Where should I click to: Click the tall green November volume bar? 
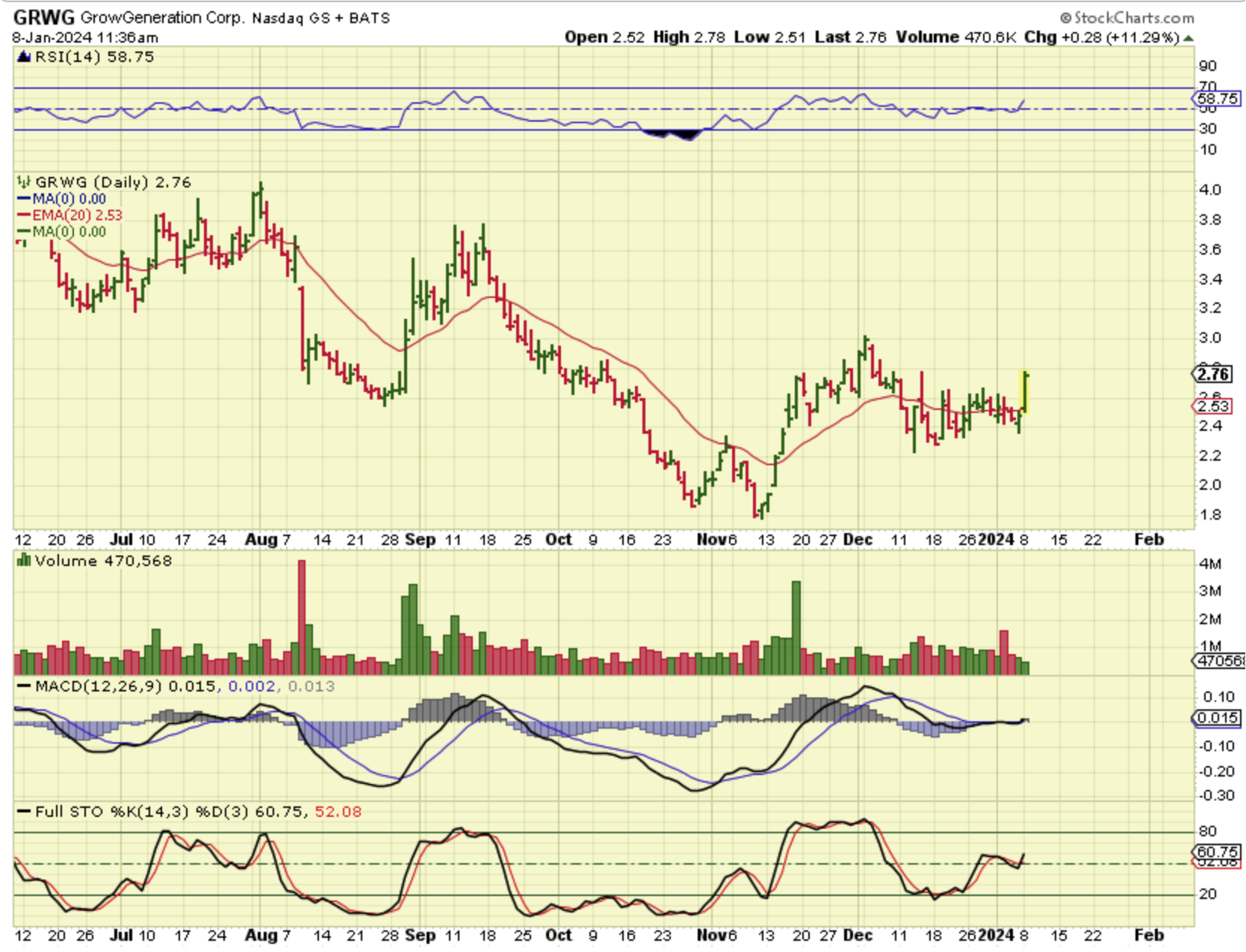(796, 628)
